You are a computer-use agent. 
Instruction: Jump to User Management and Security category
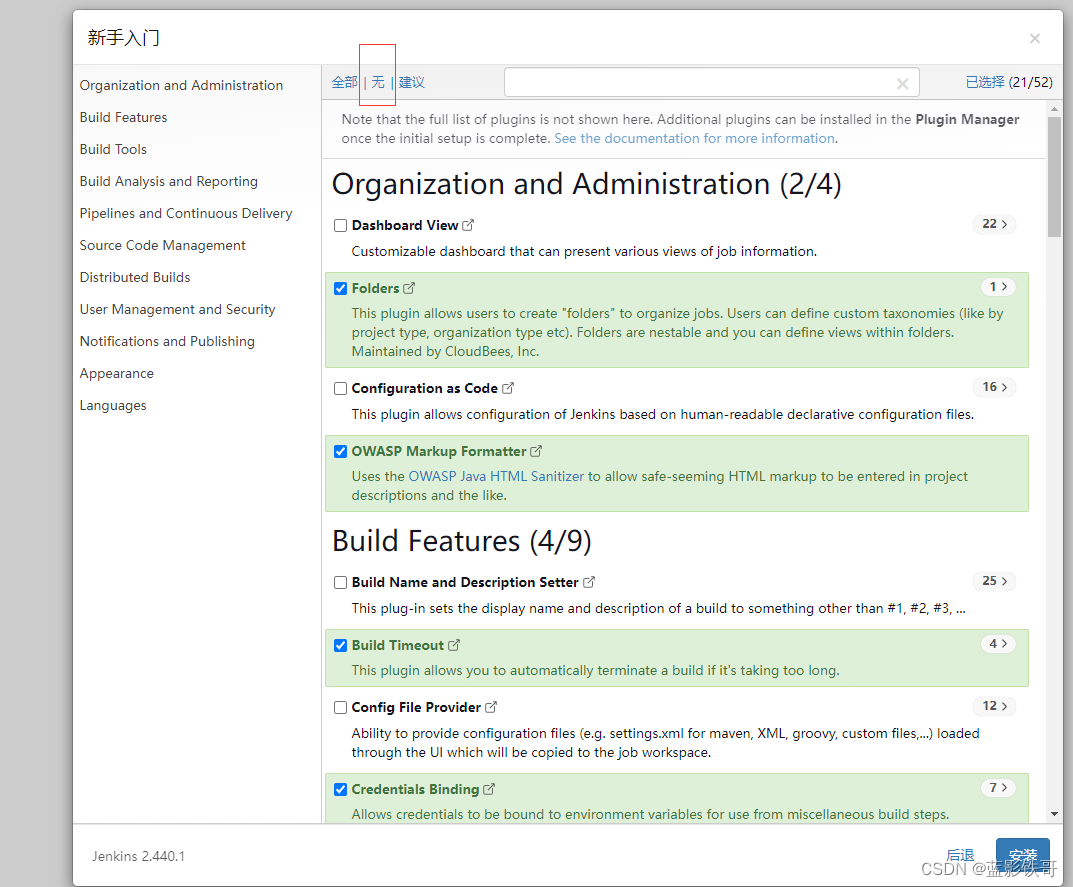(177, 309)
